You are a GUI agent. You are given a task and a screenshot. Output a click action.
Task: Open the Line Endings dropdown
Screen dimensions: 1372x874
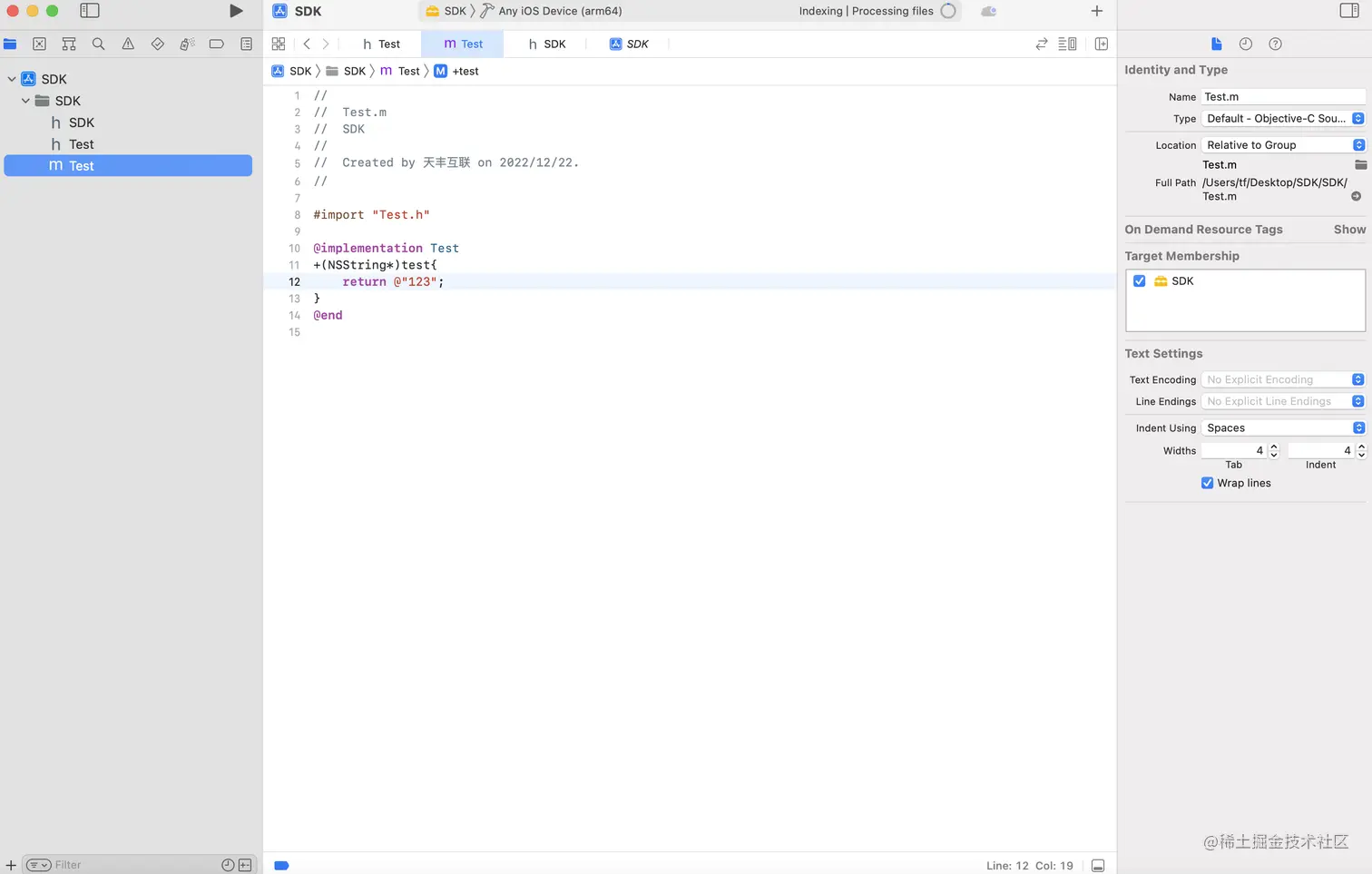point(1283,401)
